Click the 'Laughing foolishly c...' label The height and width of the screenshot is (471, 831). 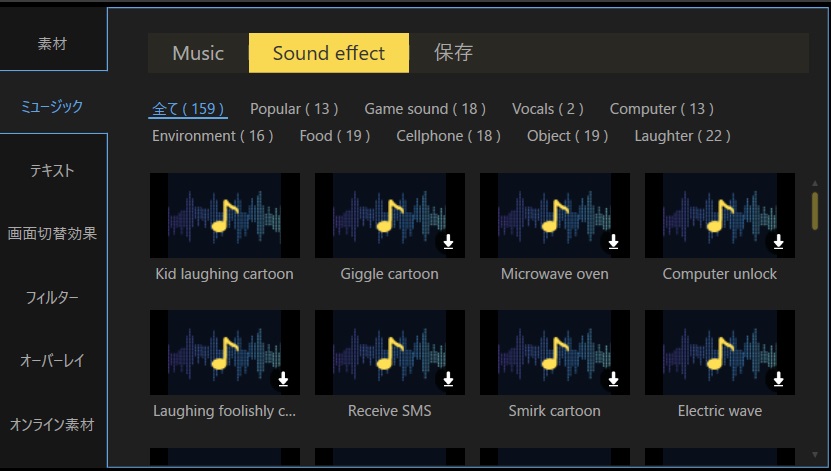click(224, 411)
